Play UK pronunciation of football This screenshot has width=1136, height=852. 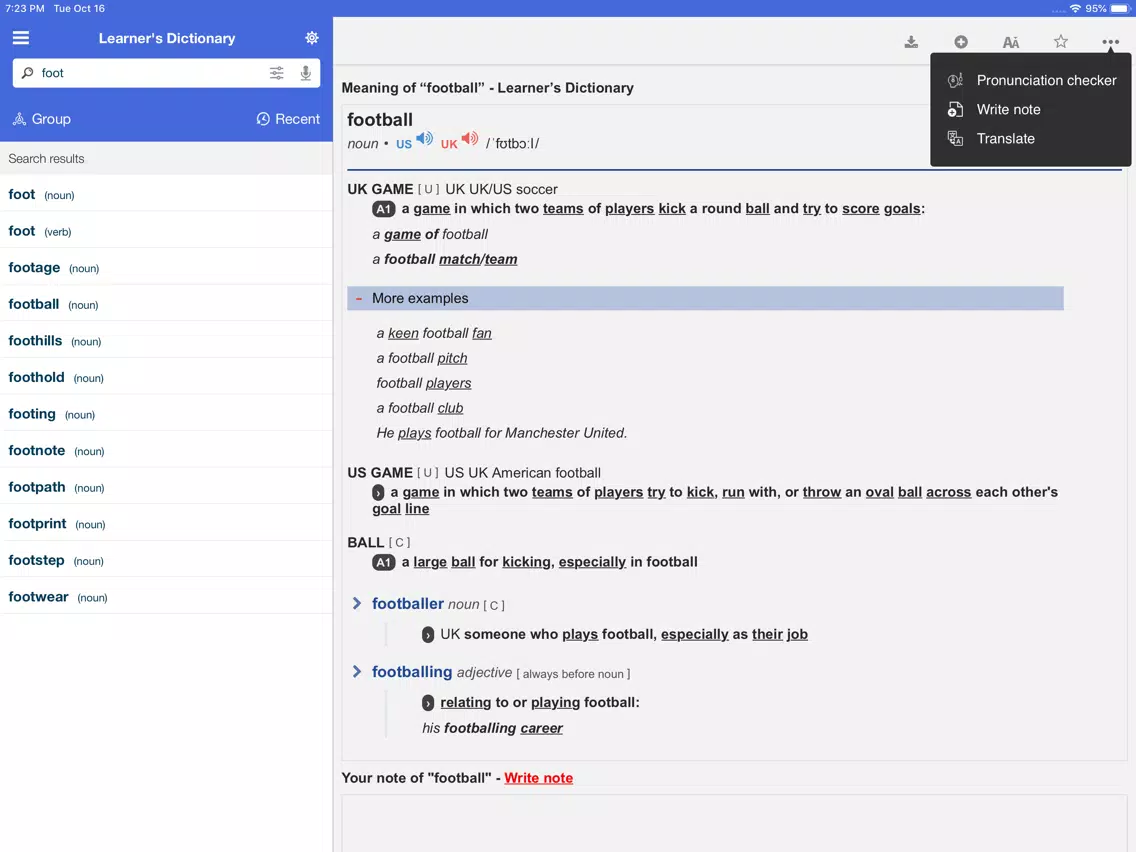(x=470, y=138)
